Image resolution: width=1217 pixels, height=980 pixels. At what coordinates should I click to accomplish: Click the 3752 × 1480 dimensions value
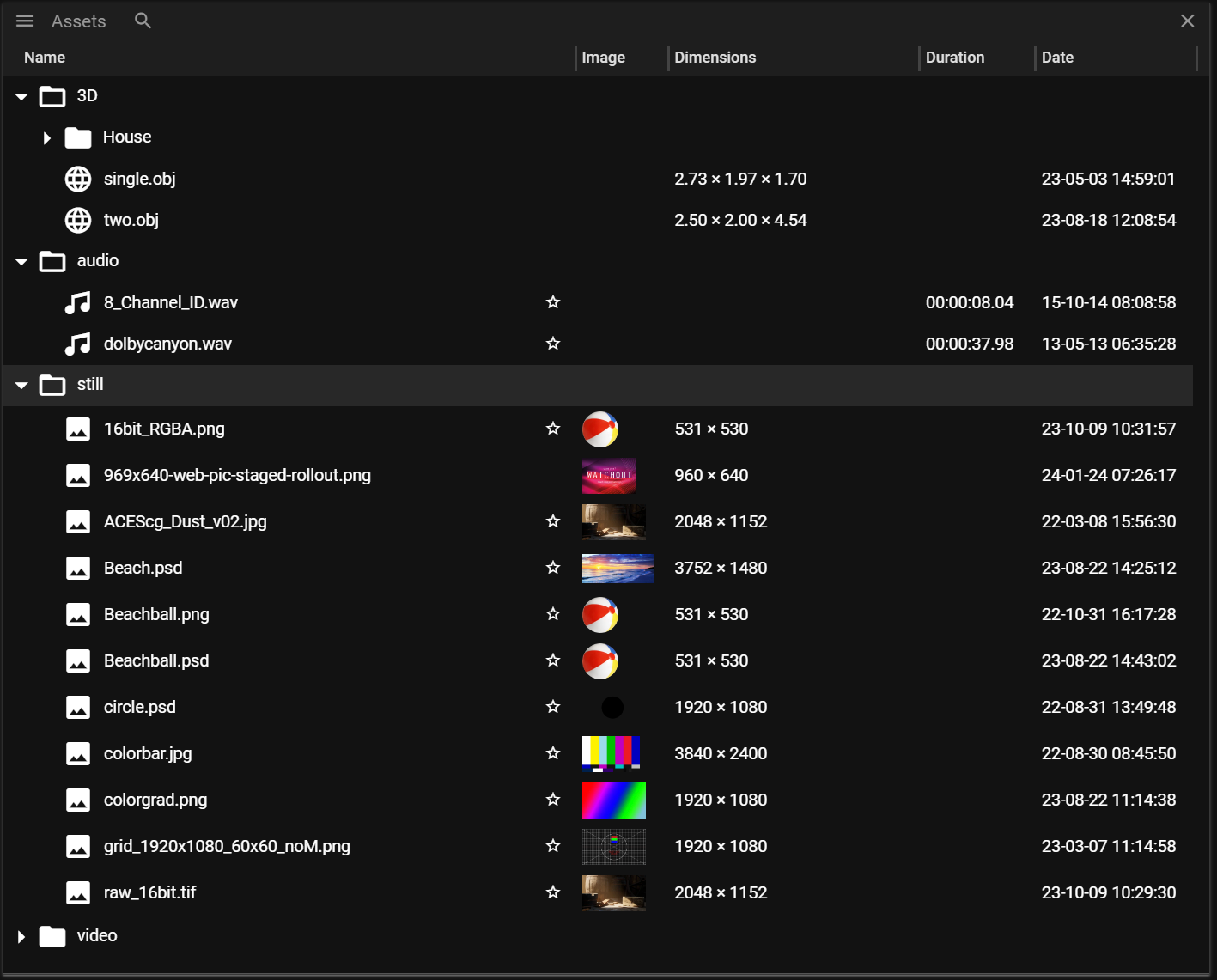[x=721, y=568]
